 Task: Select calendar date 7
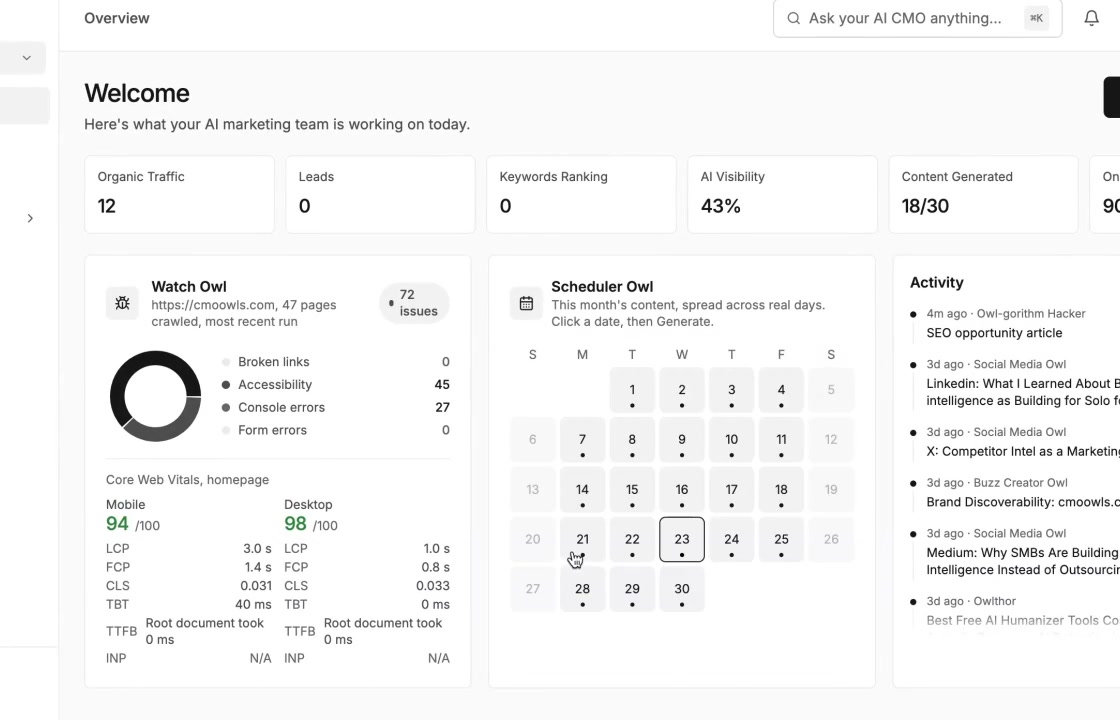click(x=582, y=440)
